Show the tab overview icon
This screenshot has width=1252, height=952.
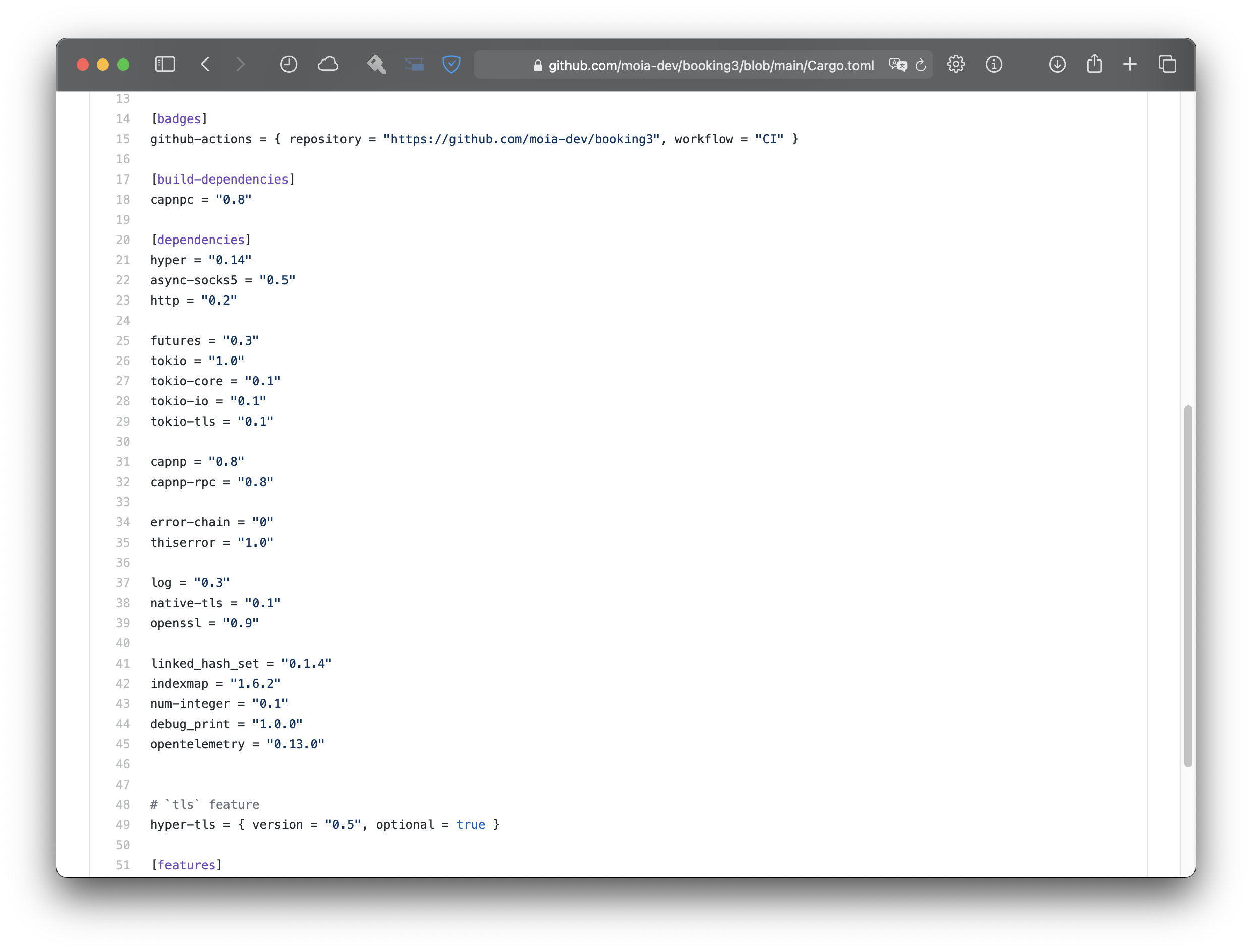point(1167,64)
